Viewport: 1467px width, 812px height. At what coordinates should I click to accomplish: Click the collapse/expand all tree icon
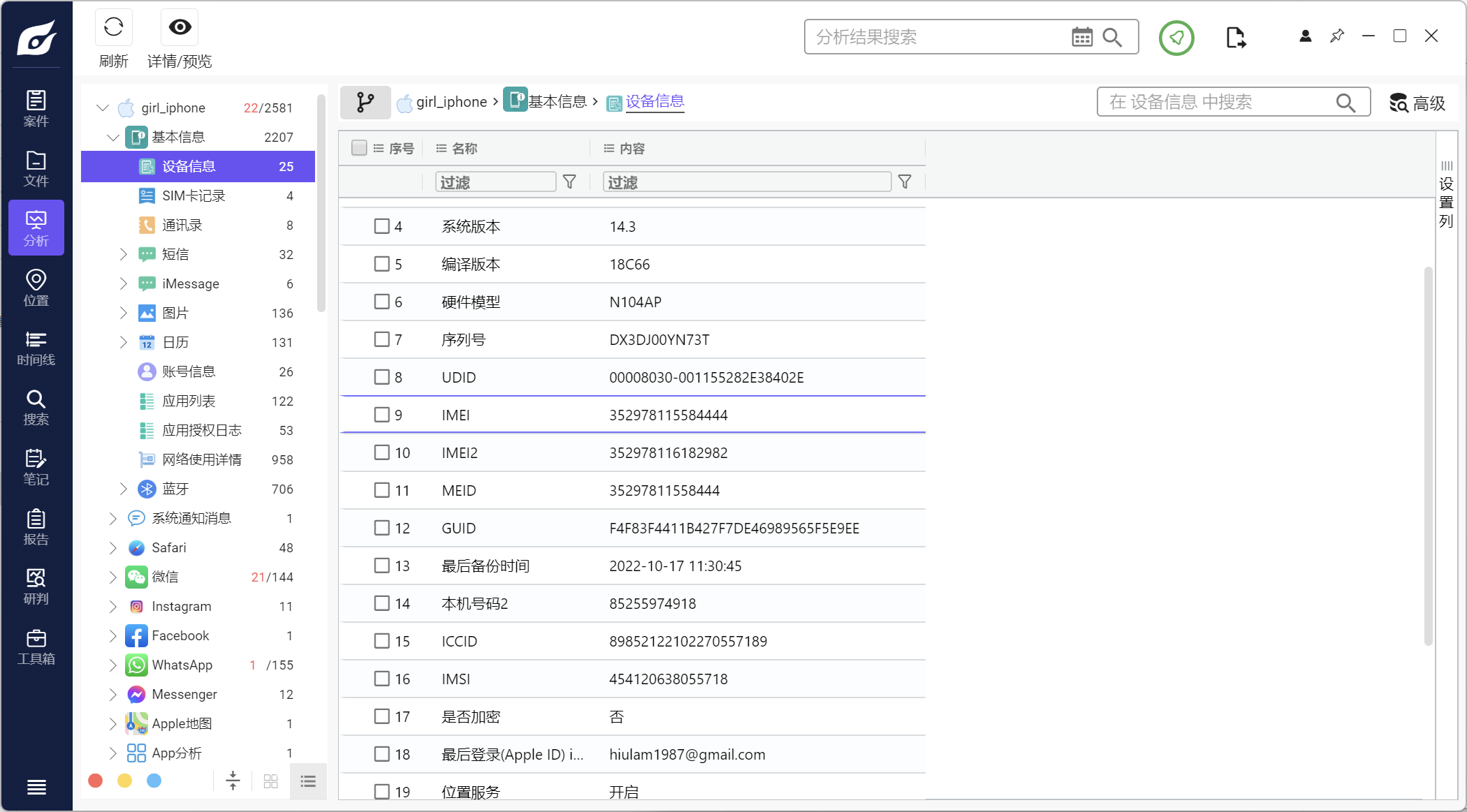[x=233, y=781]
